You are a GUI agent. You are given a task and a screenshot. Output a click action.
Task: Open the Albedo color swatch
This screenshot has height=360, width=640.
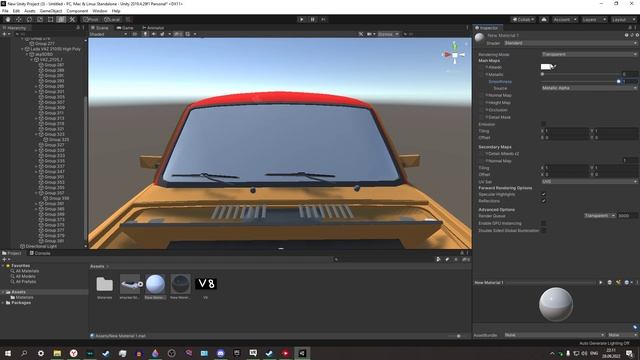click(x=545, y=67)
